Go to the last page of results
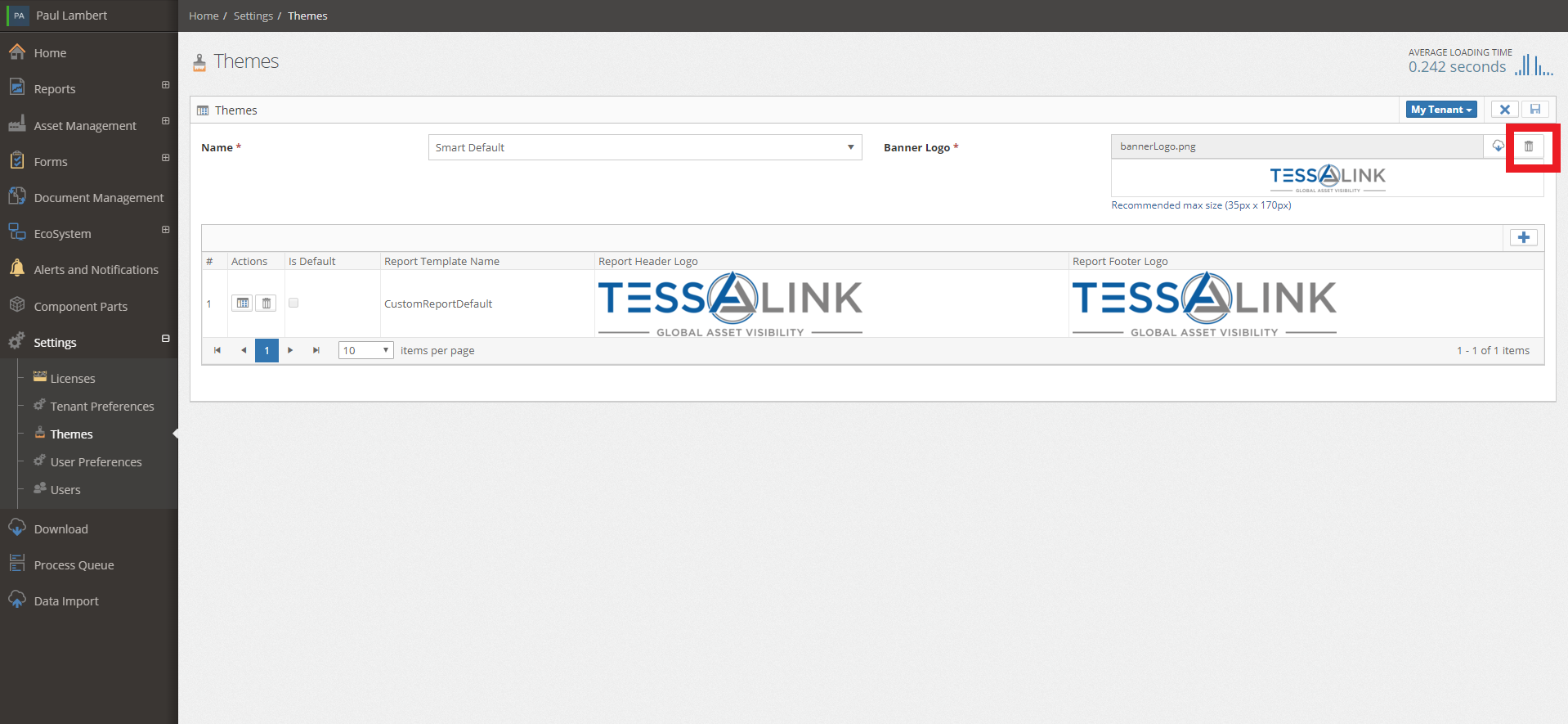Screen dimensions: 1568x724 tap(316, 350)
